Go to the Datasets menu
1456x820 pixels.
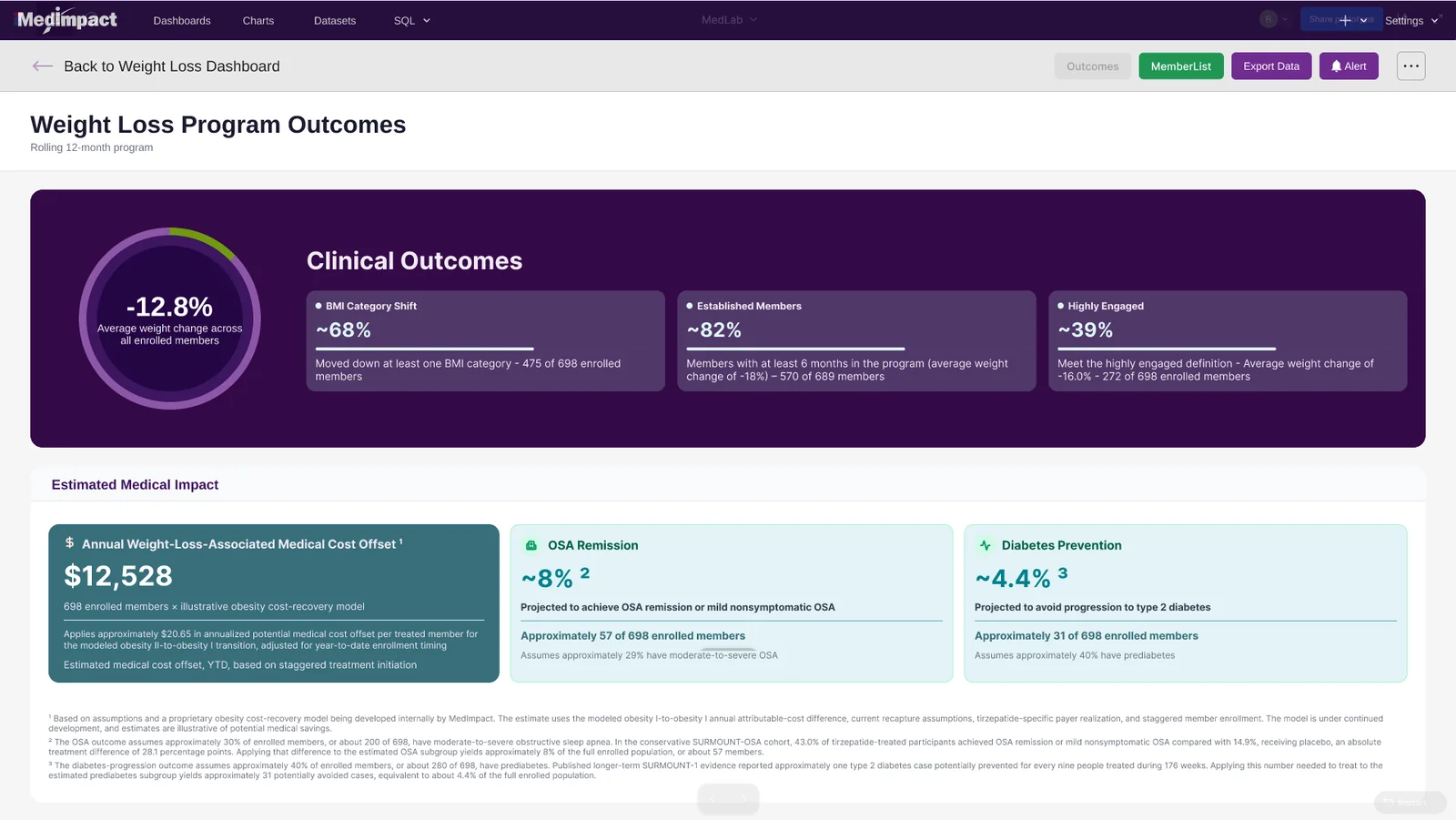click(335, 20)
